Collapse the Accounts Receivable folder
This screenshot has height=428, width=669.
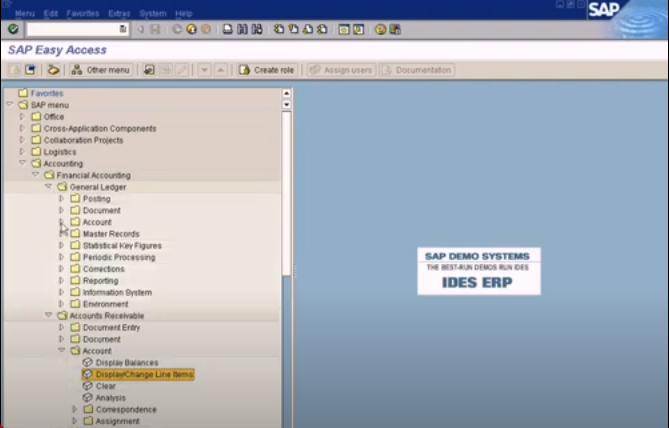49,315
